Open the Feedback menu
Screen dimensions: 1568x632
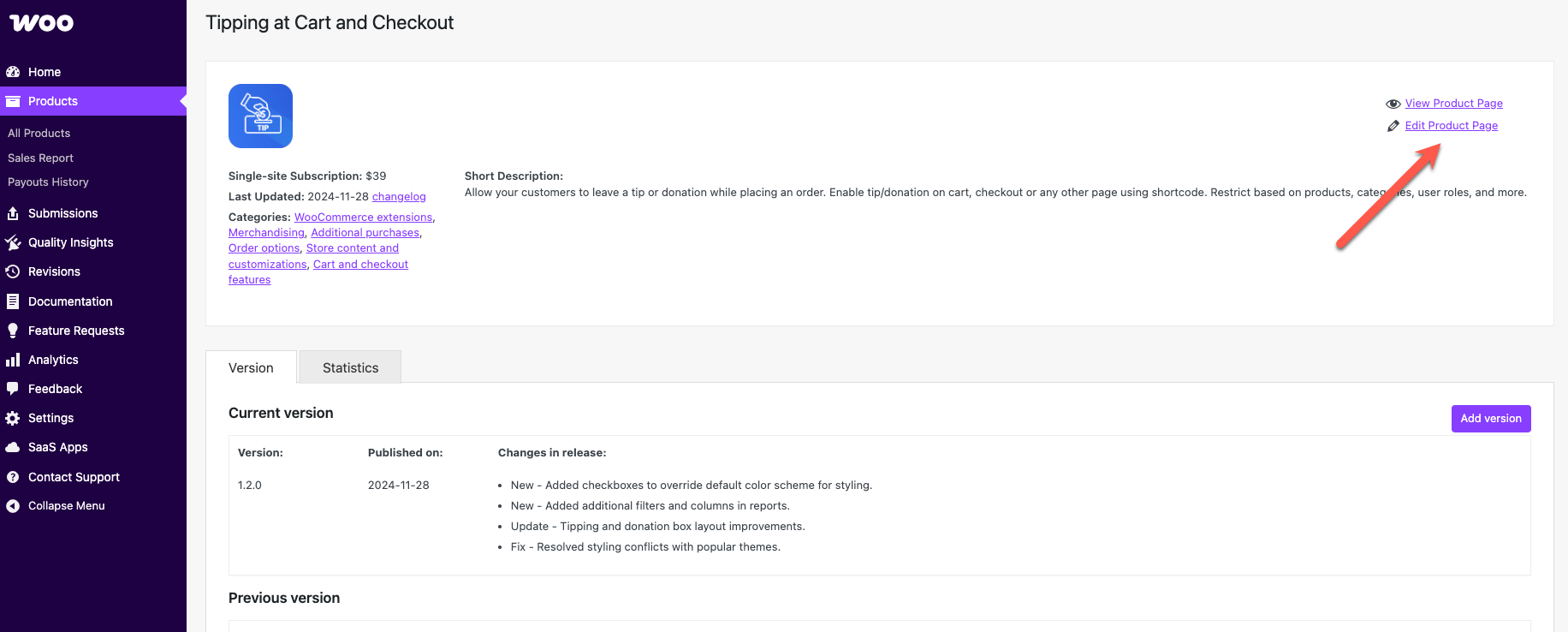point(93,389)
